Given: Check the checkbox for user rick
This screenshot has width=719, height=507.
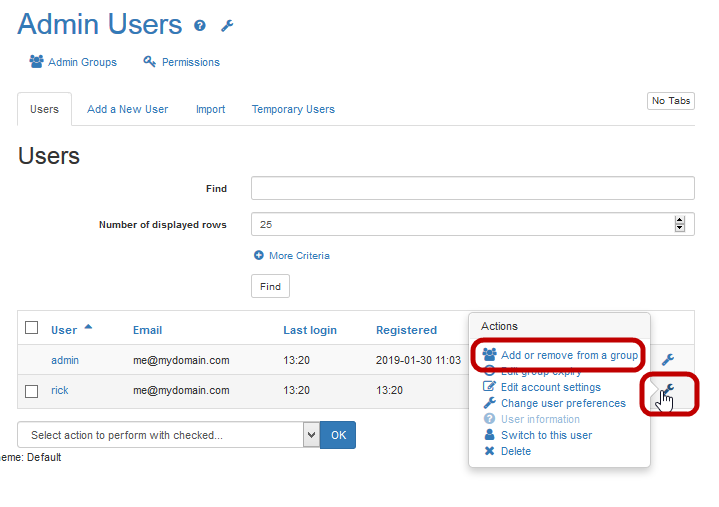Looking at the screenshot, I should click(x=32, y=391).
